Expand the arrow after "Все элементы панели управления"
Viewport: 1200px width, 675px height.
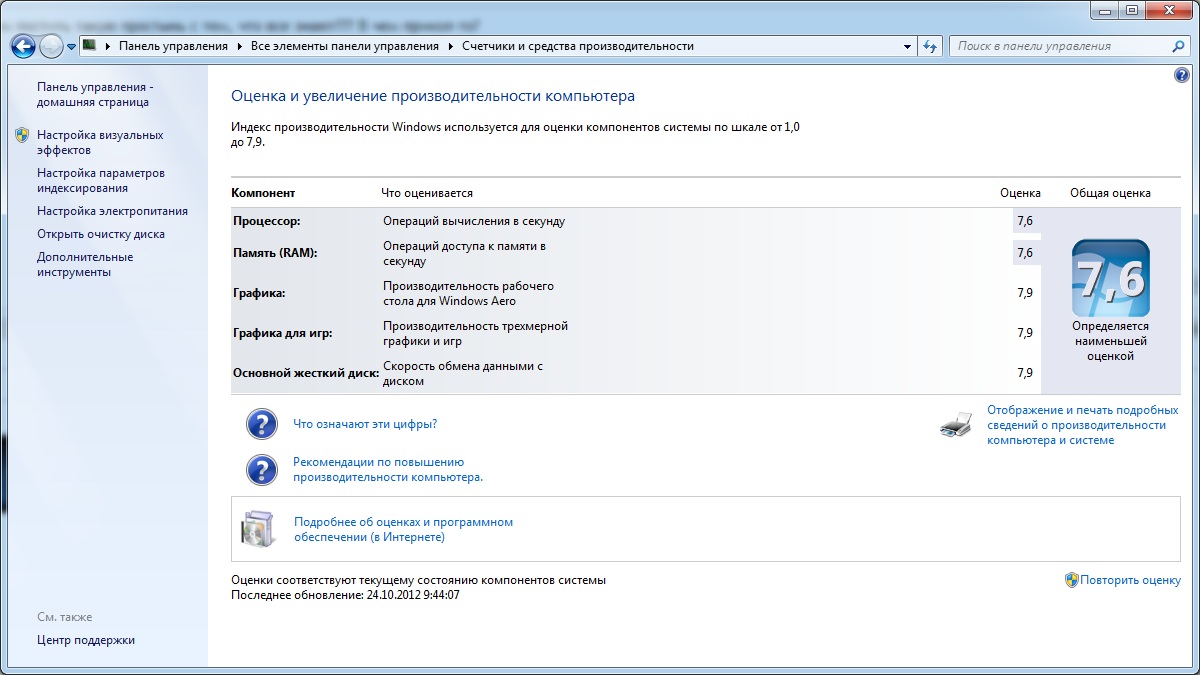click(450, 47)
